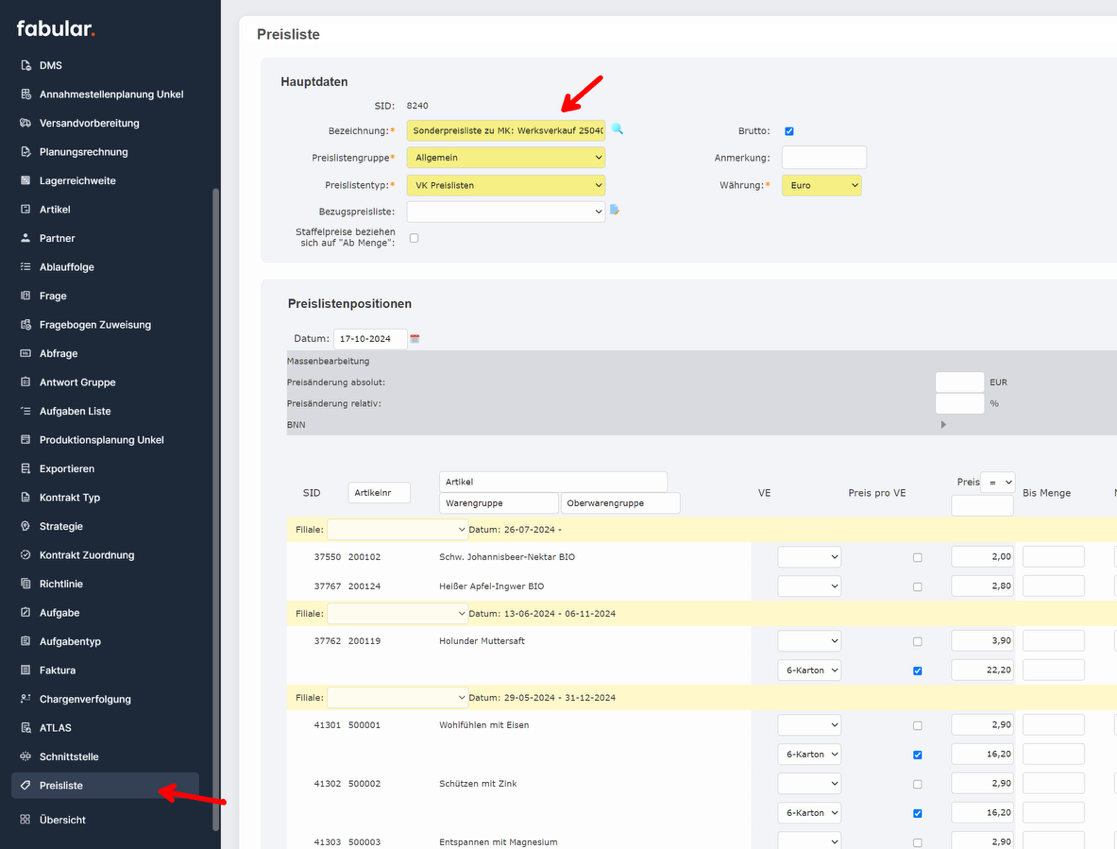The width and height of the screenshot is (1117, 849).
Task: Click the magnifier icon beside Bezeichnung field
Action: 617,129
